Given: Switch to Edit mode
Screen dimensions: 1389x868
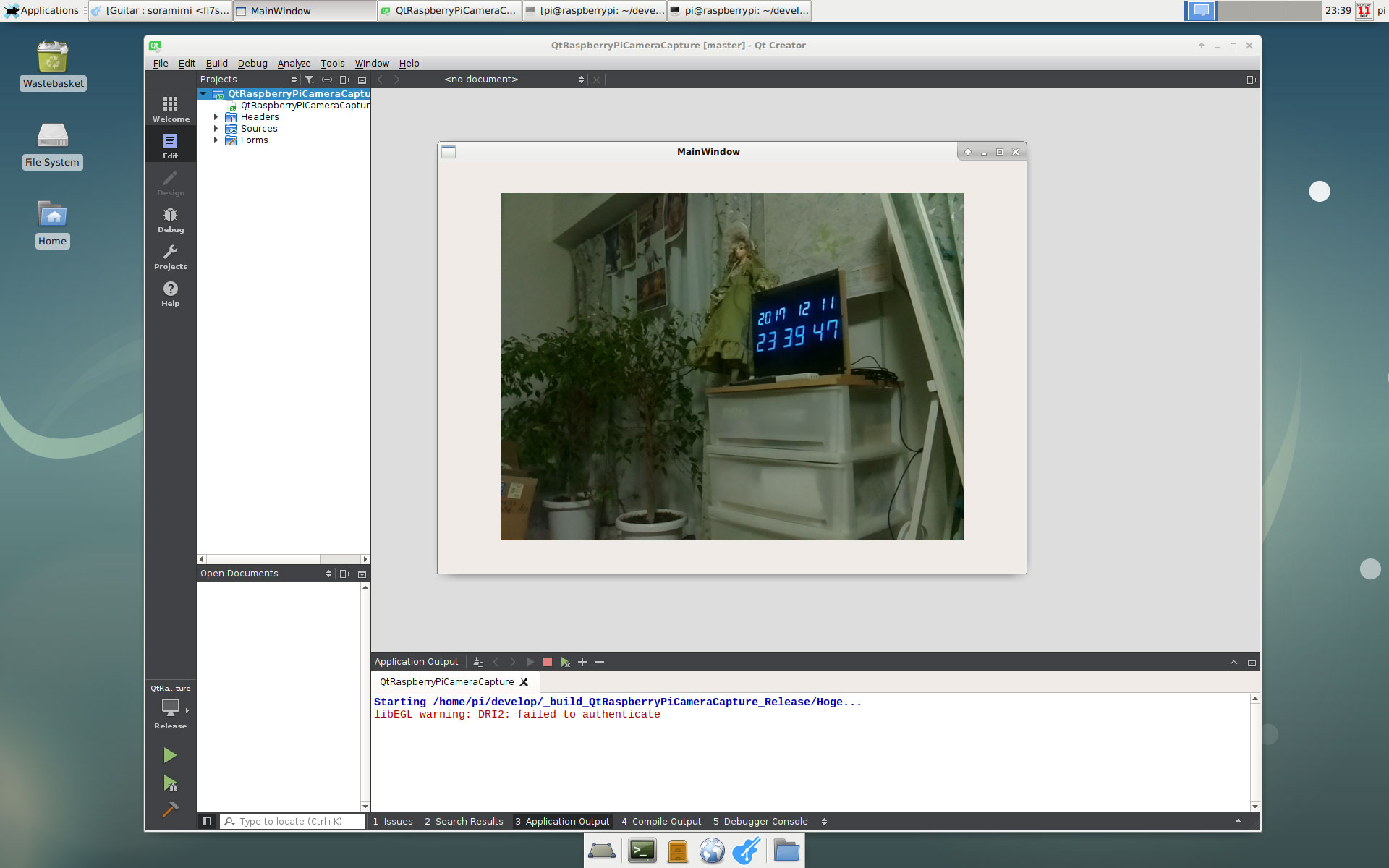Looking at the screenshot, I should tap(171, 145).
